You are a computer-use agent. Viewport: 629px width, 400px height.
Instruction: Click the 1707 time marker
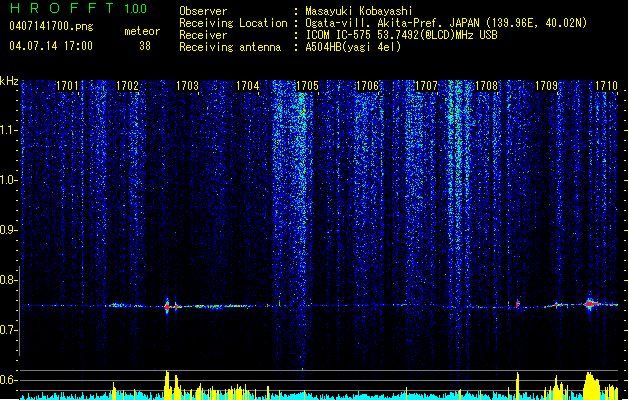click(426, 86)
